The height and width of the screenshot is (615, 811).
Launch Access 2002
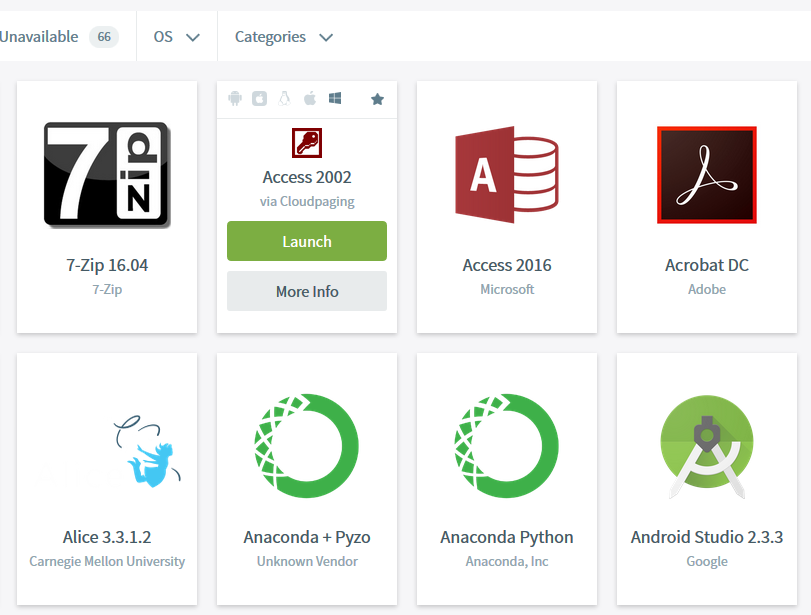point(307,241)
